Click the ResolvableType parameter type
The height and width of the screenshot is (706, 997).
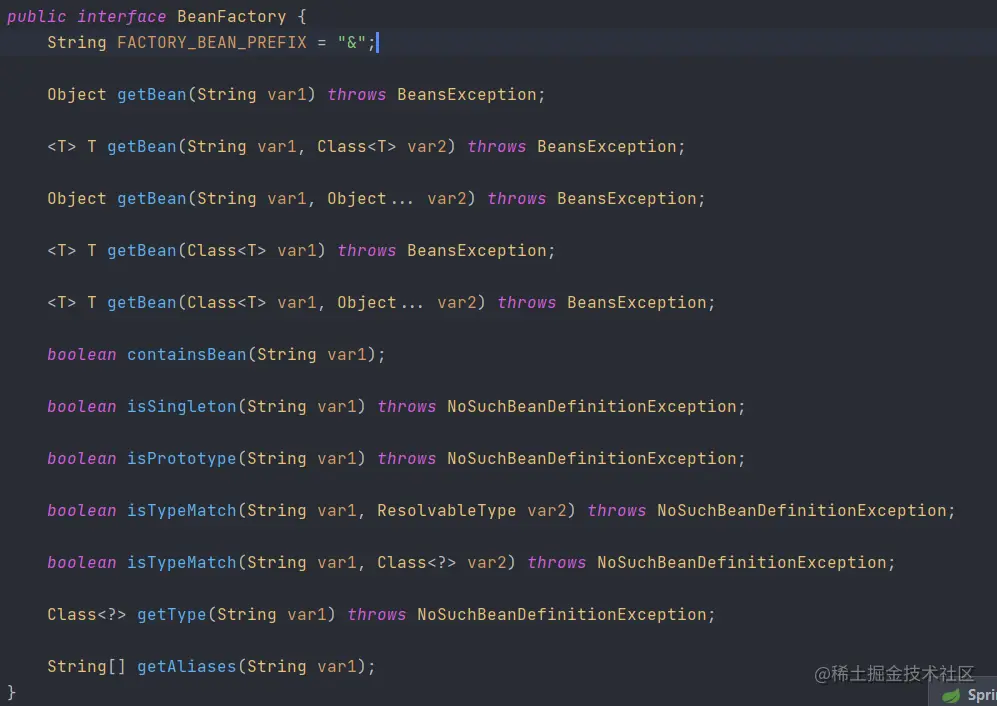(x=446, y=511)
